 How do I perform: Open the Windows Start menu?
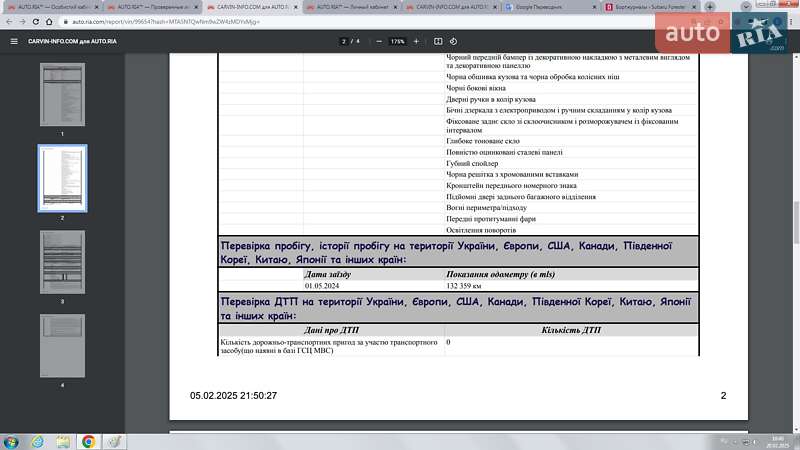[12, 441]
